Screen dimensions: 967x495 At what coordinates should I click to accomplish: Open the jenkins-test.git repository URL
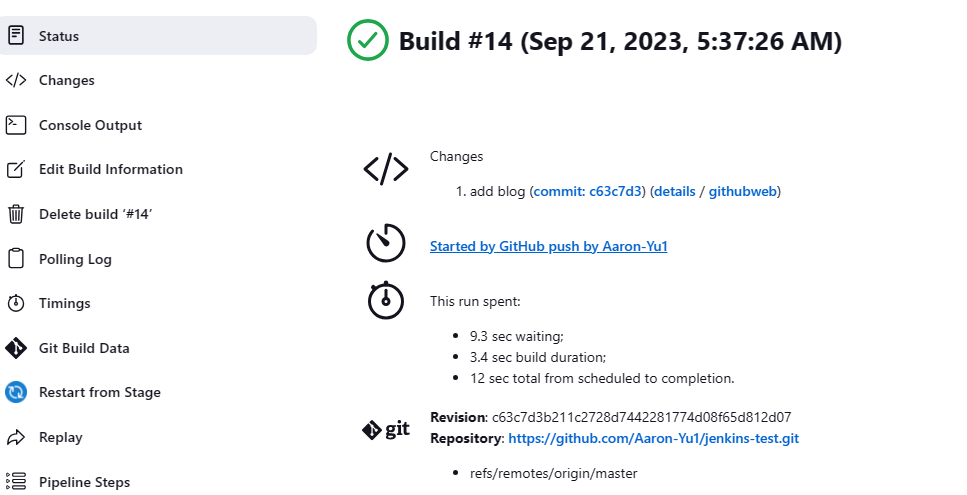coord(653,438)
